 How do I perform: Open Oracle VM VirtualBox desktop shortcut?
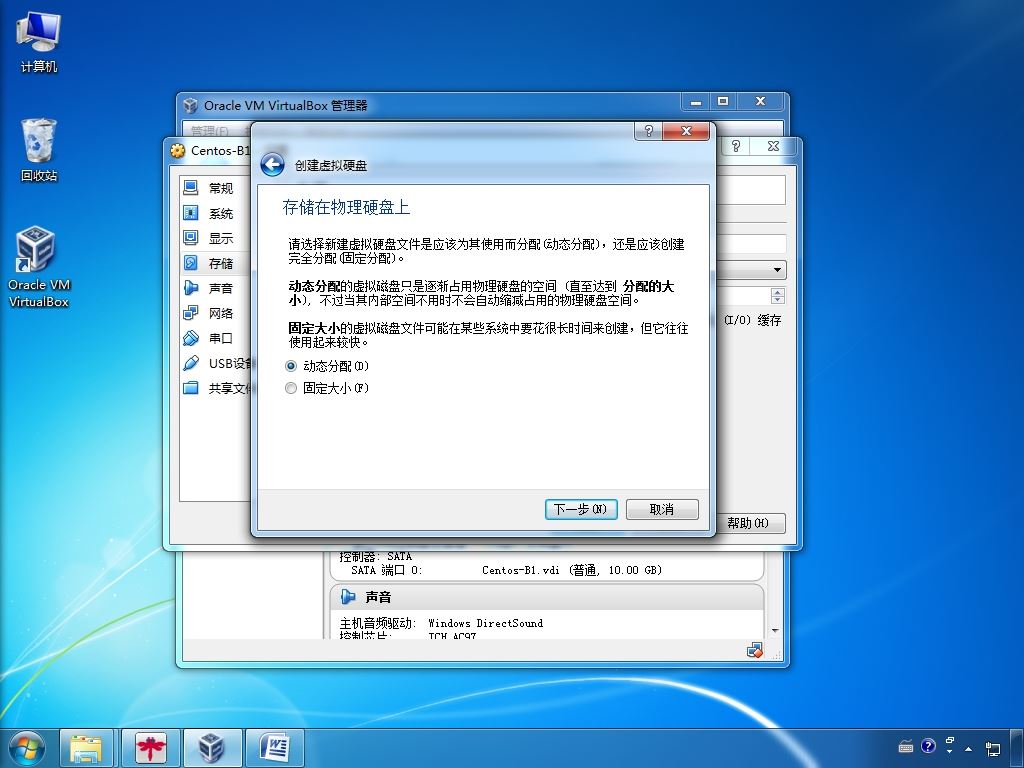pos(39,266)
